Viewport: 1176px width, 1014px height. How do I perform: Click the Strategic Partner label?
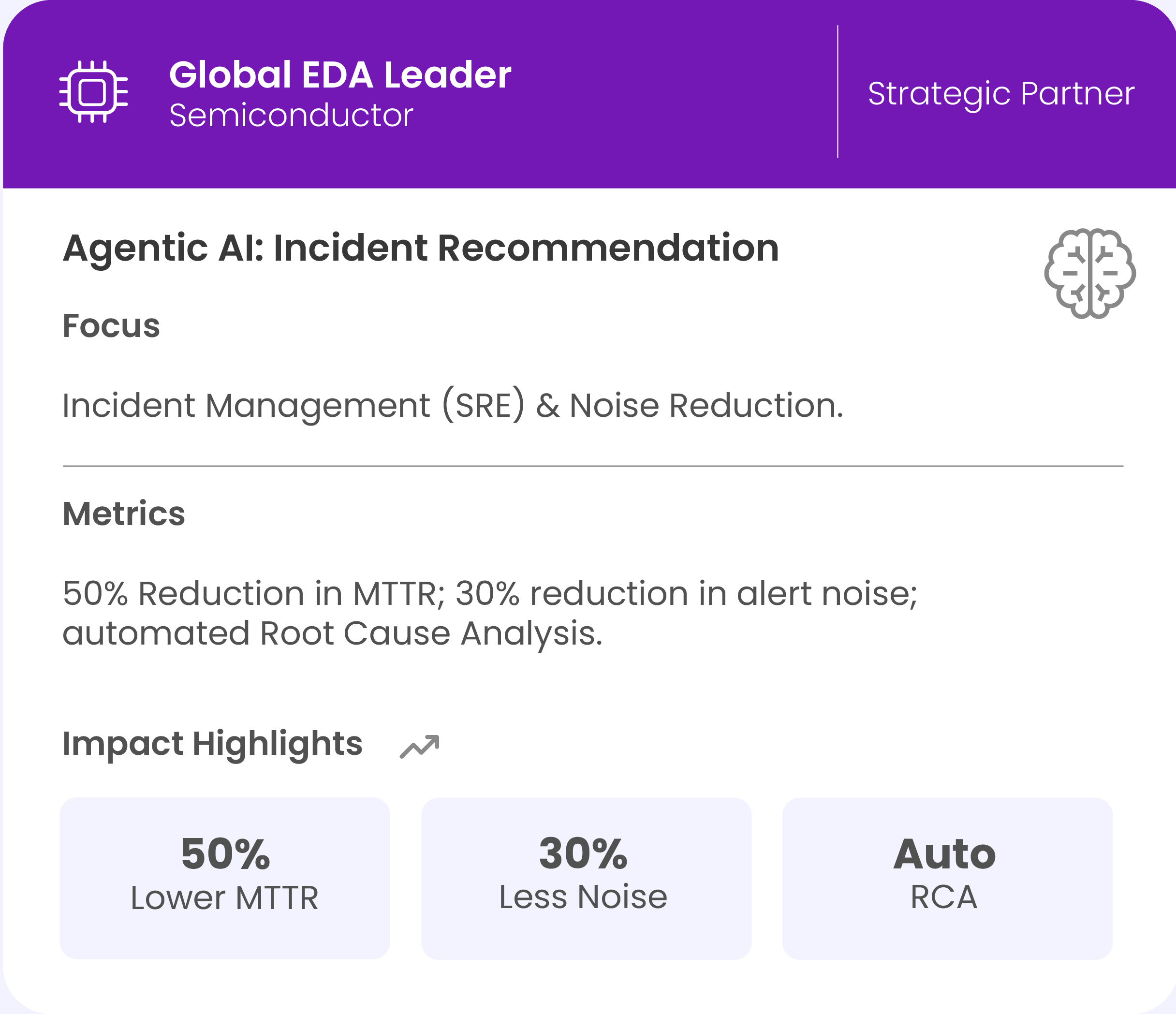tap(1000, 94)
